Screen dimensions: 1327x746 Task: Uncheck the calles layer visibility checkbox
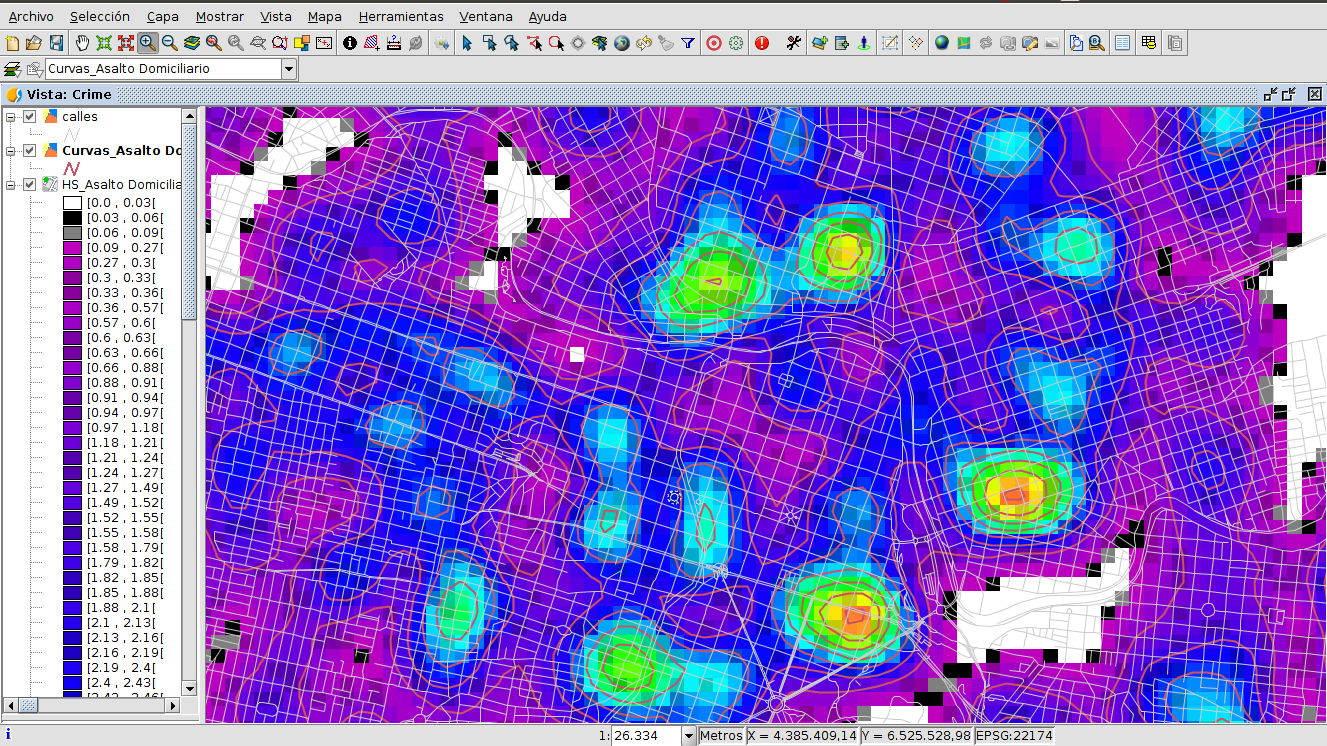[x=30, y=117]
